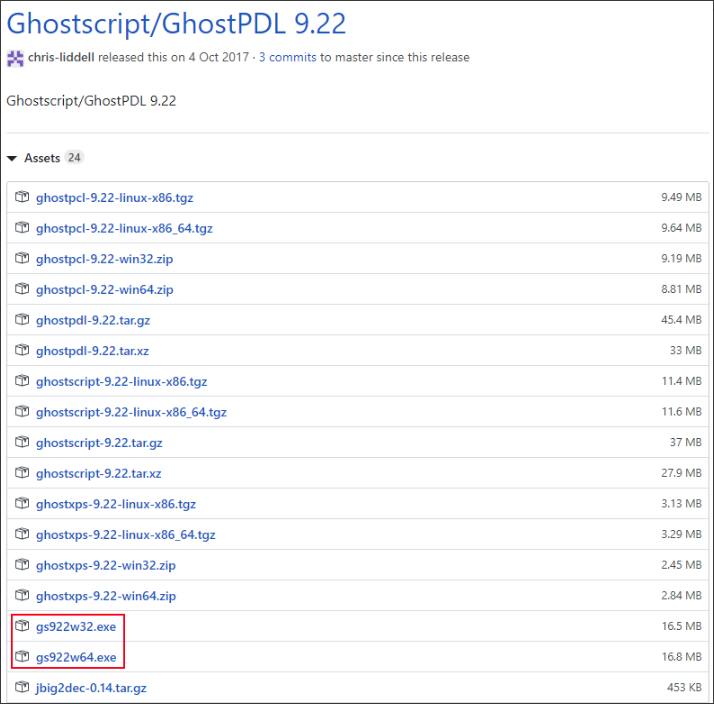Click the package icon next to jbig2dec-0.14.tar.gz
The height and width of the screenshot is (704, 714).
coord(22,687)
